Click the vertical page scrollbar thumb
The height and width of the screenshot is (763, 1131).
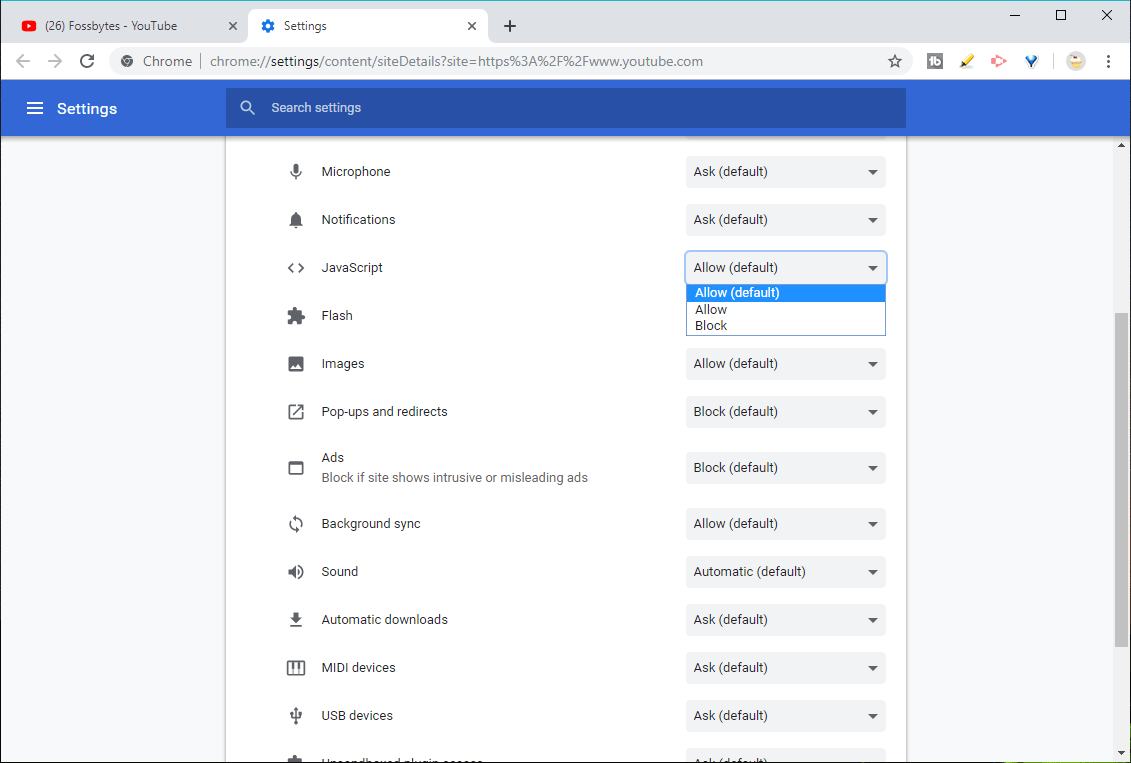[x=1121, y=480]
